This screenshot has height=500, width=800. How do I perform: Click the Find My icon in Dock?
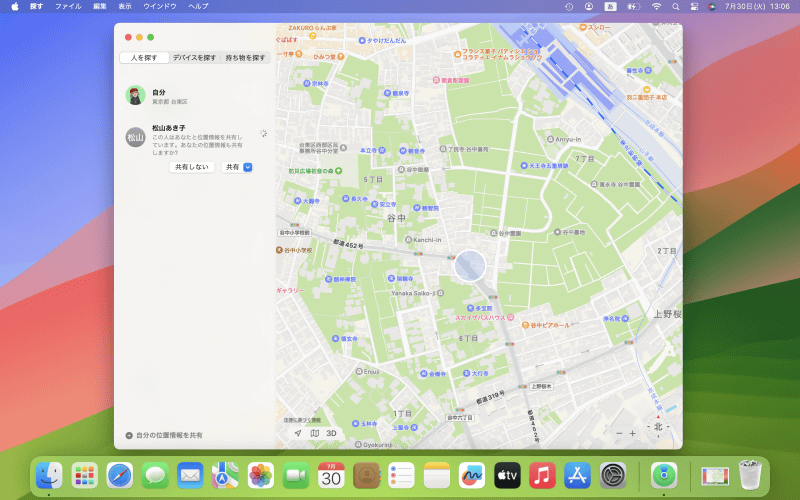(x=664, y=476)
